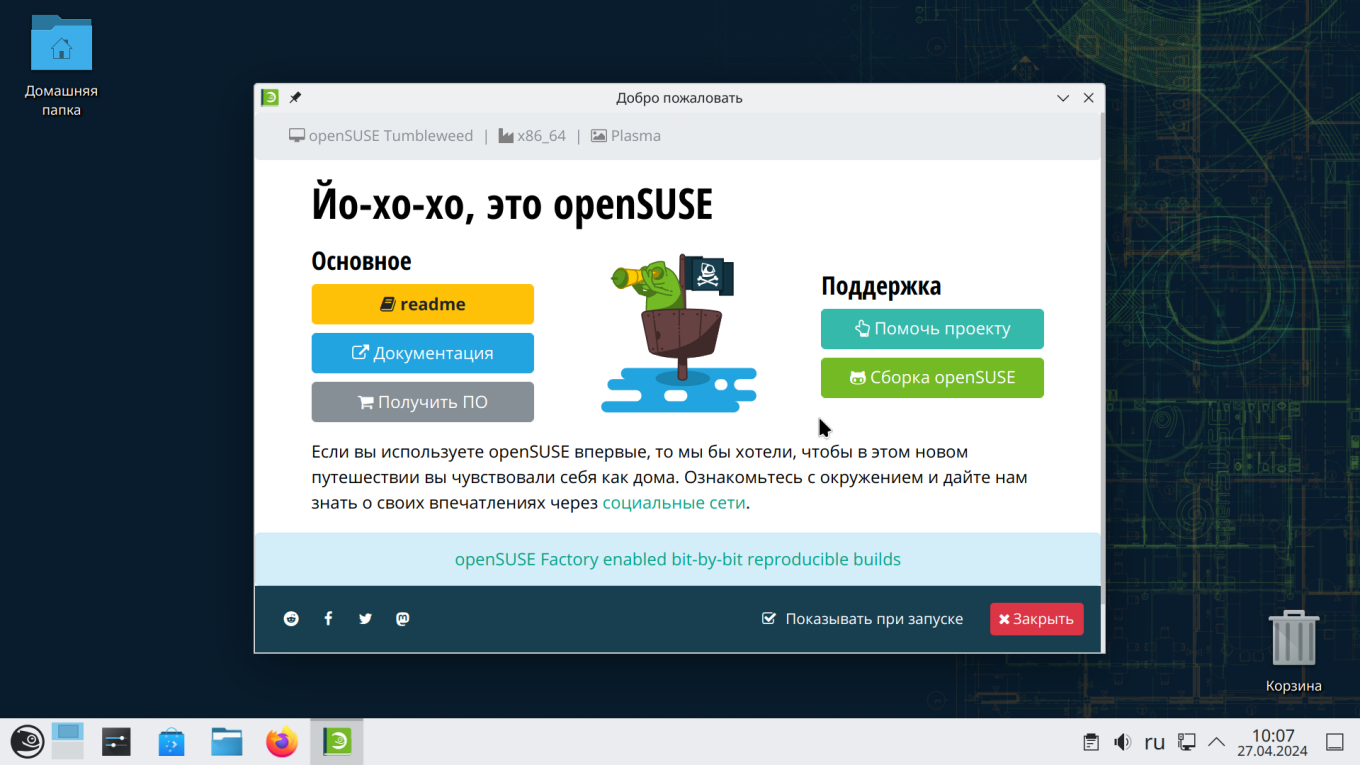The width and height of the screenshot is (1360, 765).
Task: Launch the Discover software center from the taskbar
Action: pos(172,741)
